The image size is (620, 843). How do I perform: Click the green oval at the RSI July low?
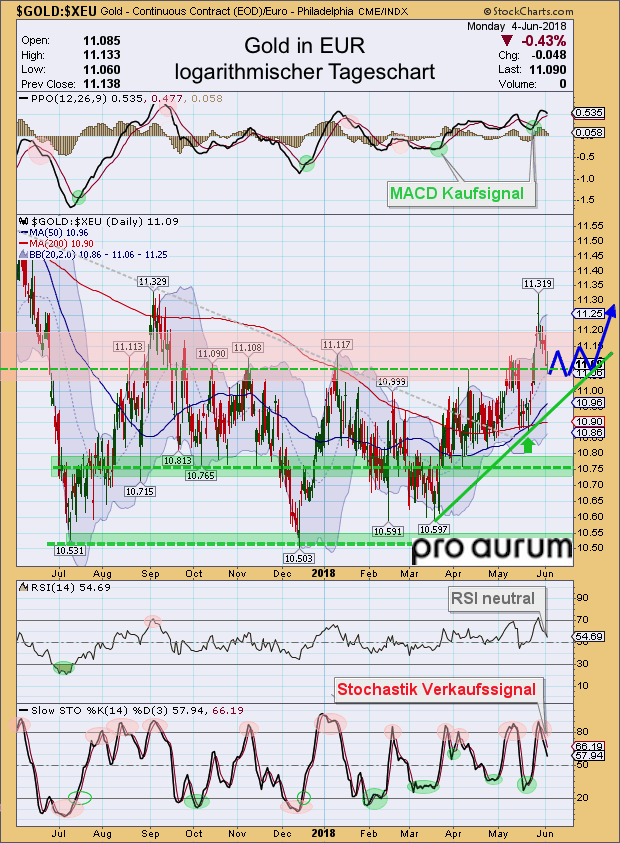[x=64, y=667]
